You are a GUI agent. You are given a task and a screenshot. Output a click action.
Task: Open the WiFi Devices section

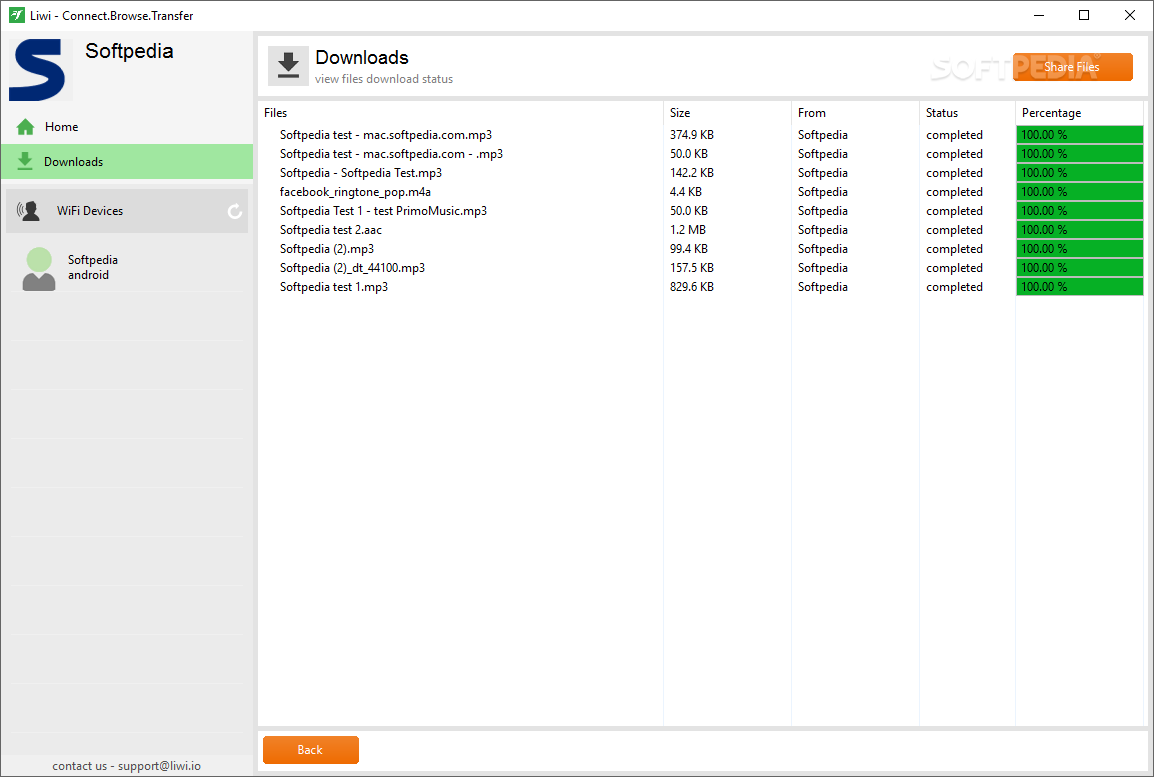[x=127, y=211]
